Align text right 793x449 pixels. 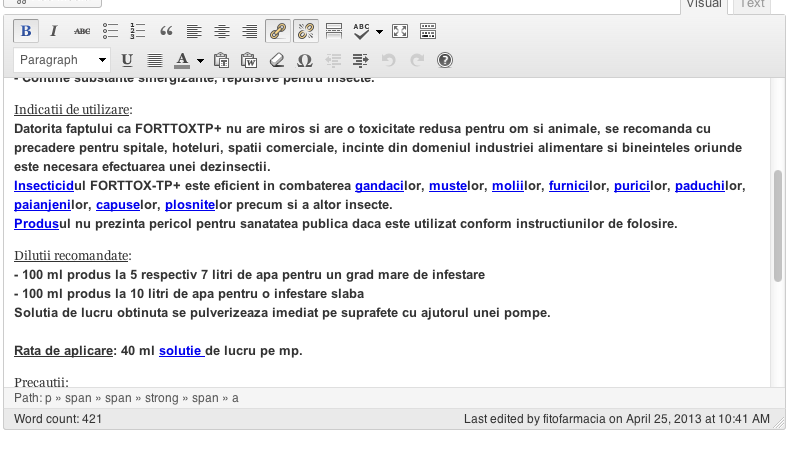249,31
